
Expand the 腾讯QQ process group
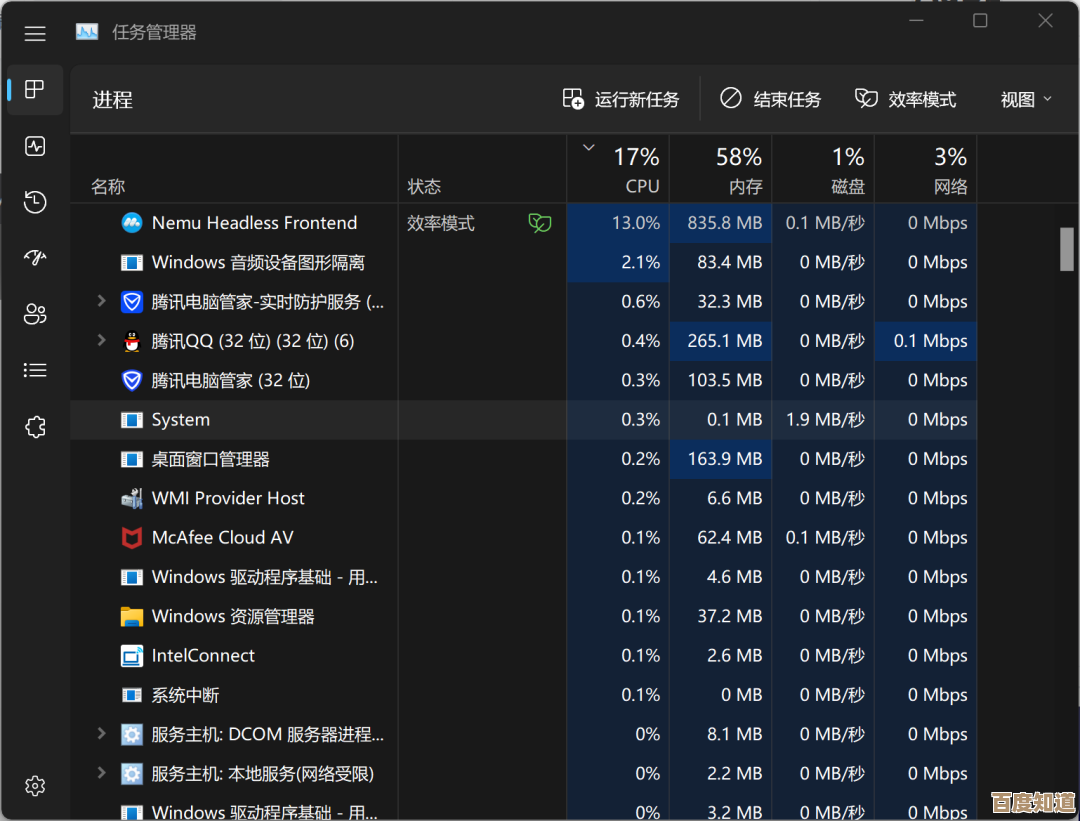100,340
